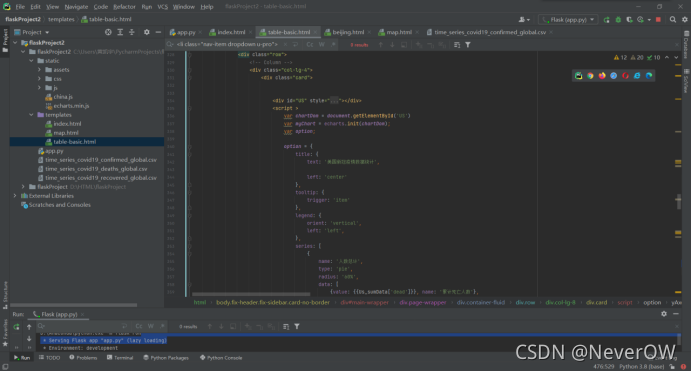Open the Navigate menu

point(76,7)
